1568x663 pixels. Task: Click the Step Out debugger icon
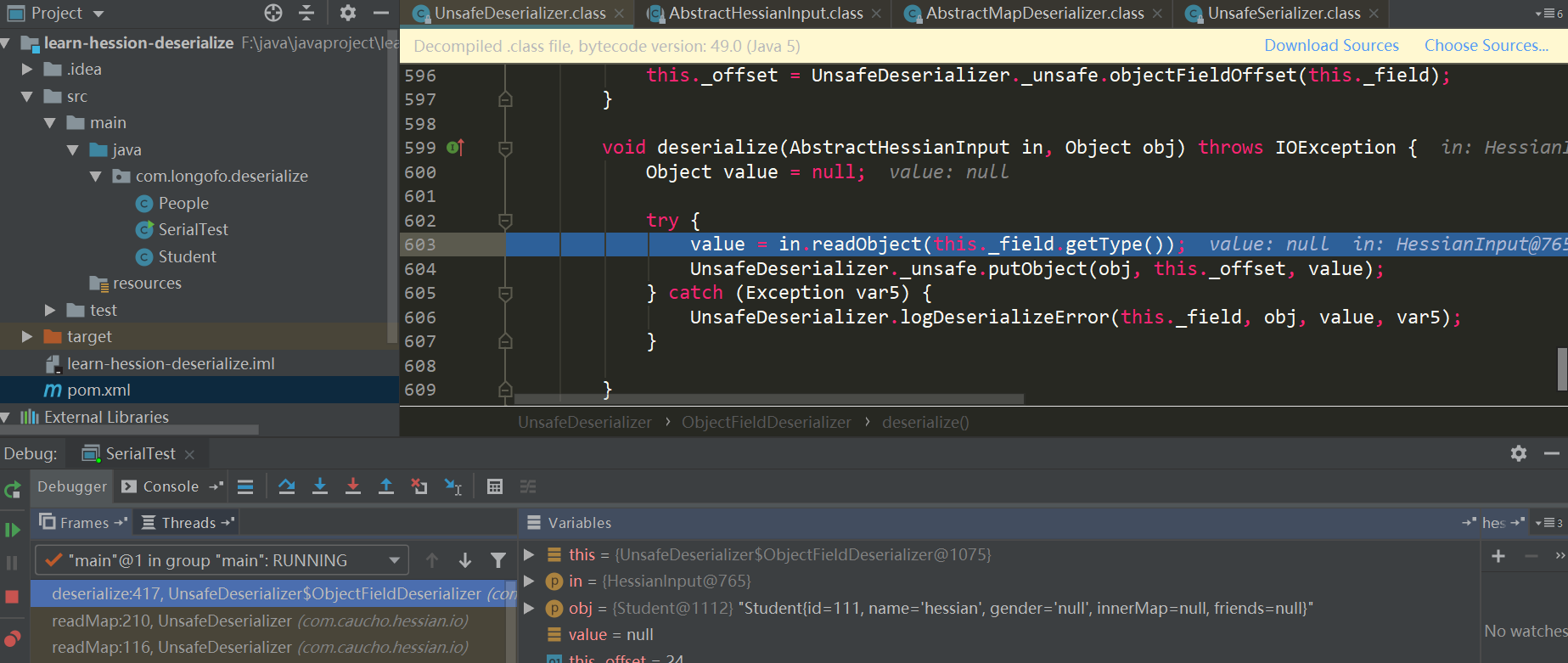386,486
